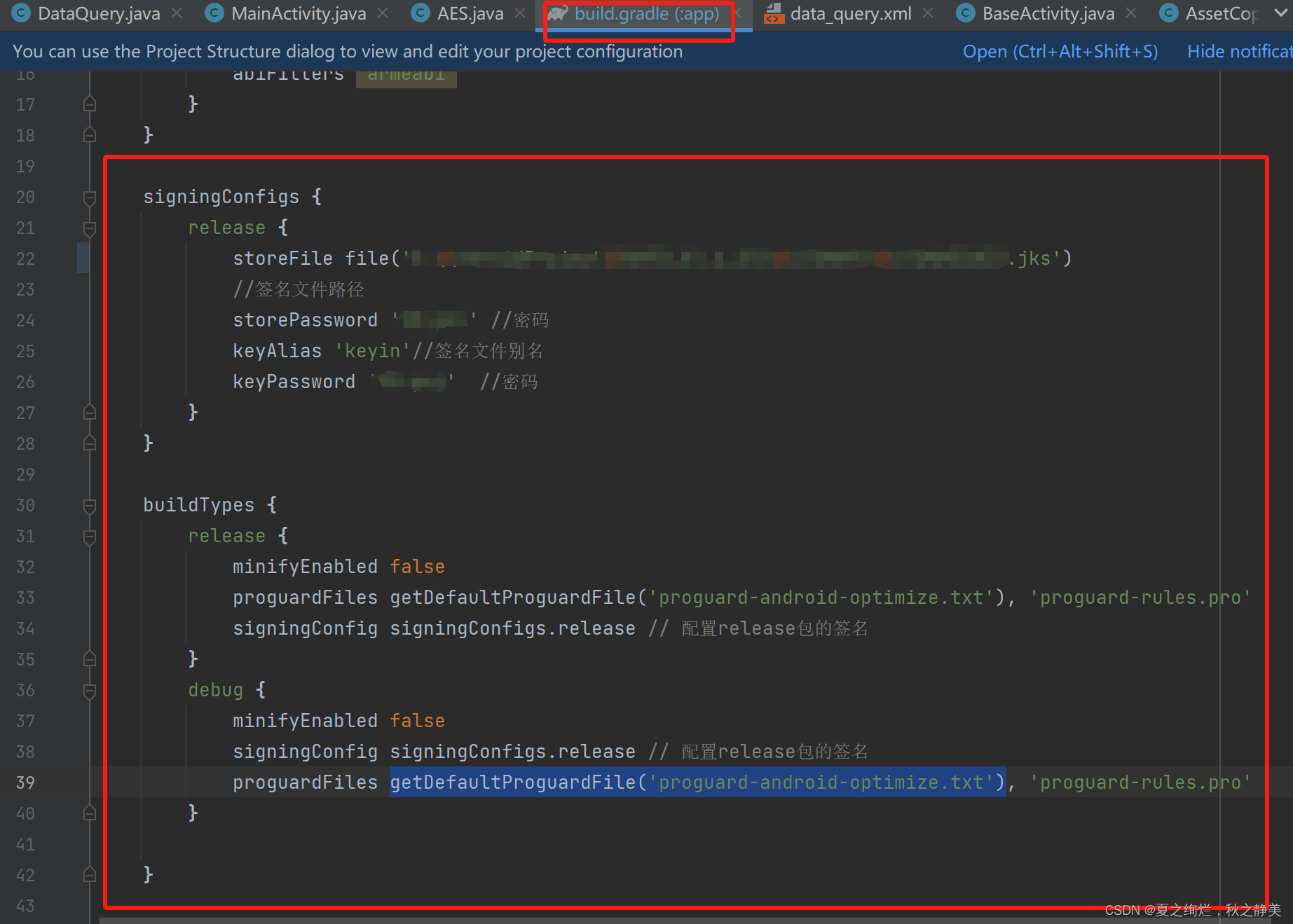The height and width of the screenshot is (924, 1293).
Task: Open the Project Structure dialog link
Action: pos(1060,50)
